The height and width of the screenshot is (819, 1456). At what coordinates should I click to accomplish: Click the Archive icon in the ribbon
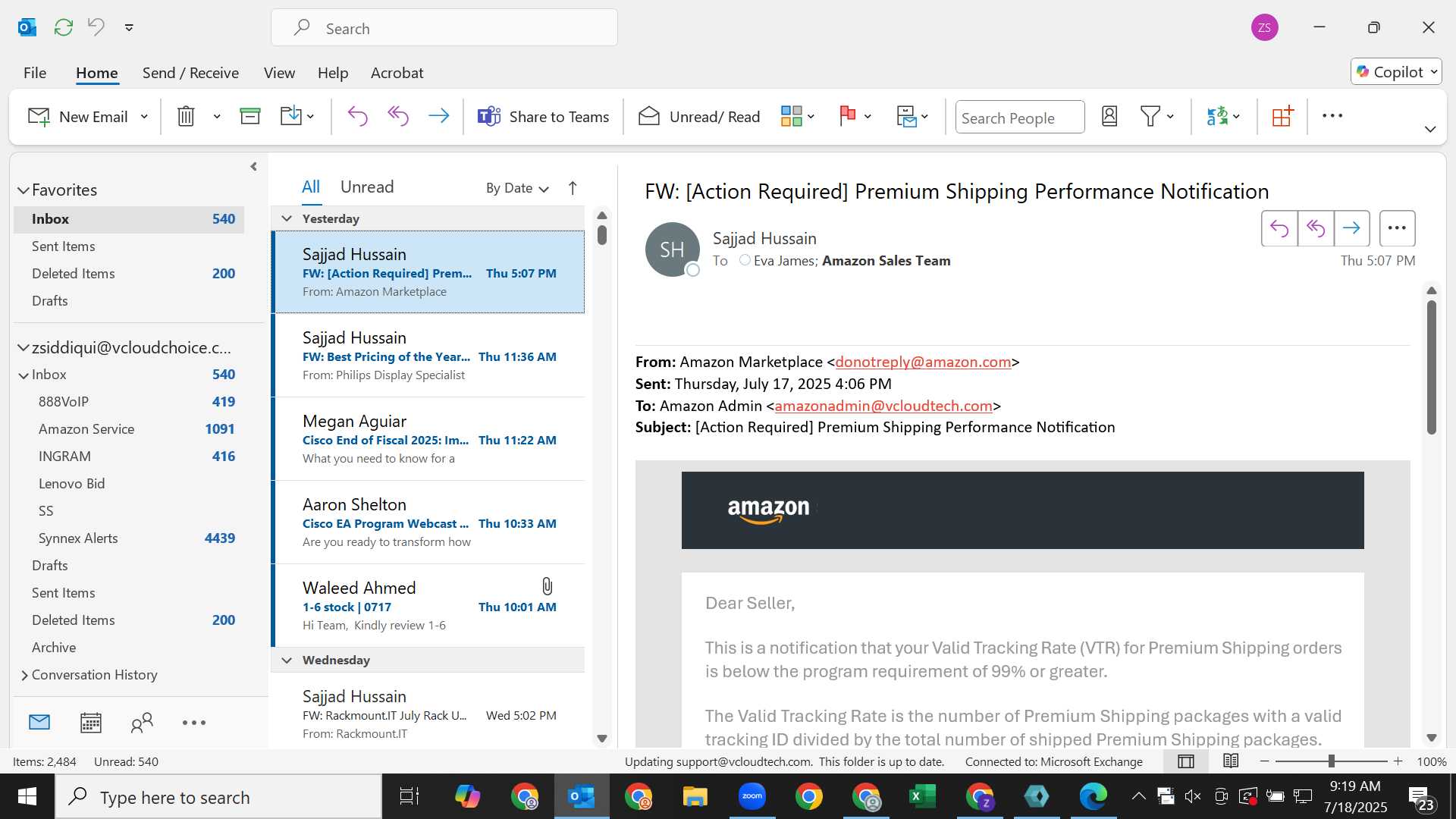pyautogui.click(x=250, y=116)
